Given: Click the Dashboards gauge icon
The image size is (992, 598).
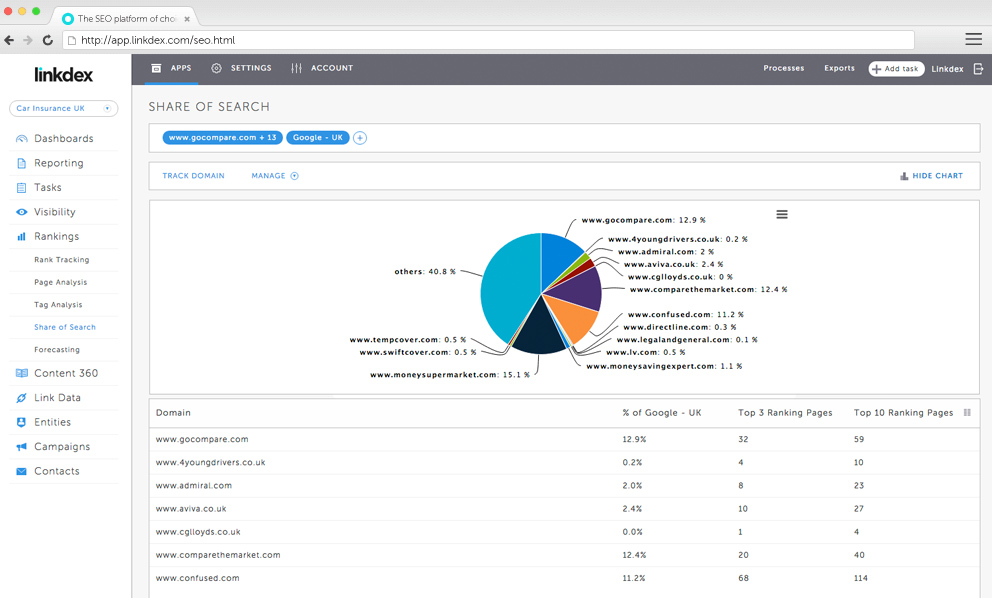Looking at the screenshot, I should pyautogui.click(x=22, y=139).
